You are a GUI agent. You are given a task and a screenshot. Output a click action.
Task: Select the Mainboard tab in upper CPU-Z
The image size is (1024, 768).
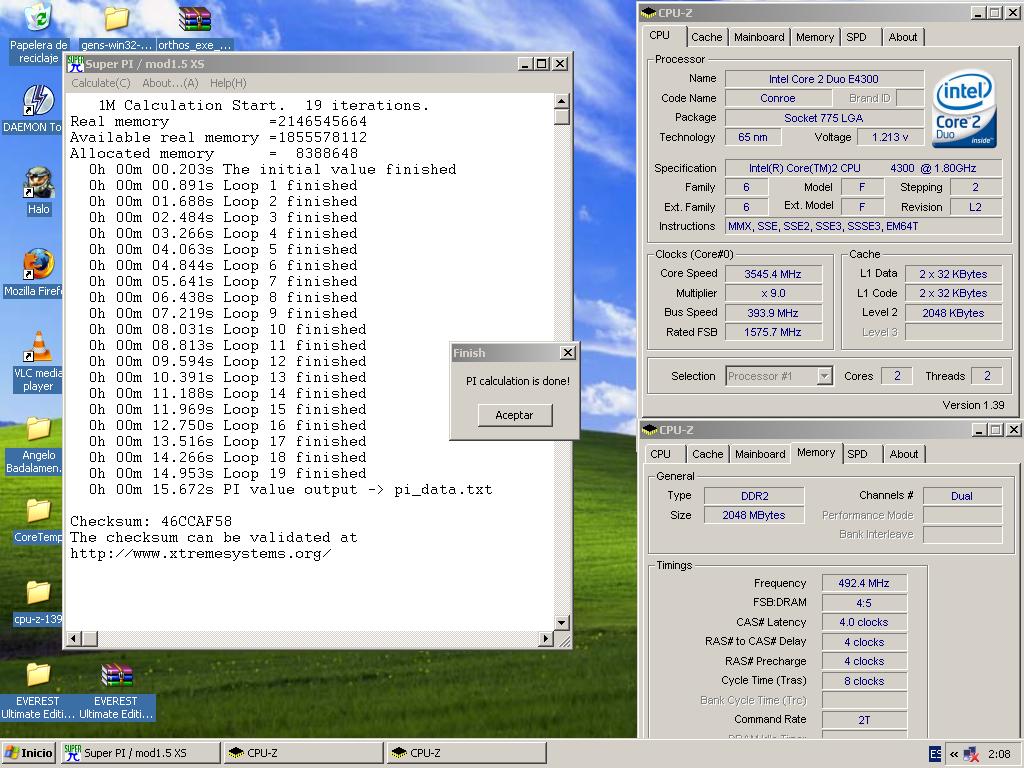click(759, 37)
